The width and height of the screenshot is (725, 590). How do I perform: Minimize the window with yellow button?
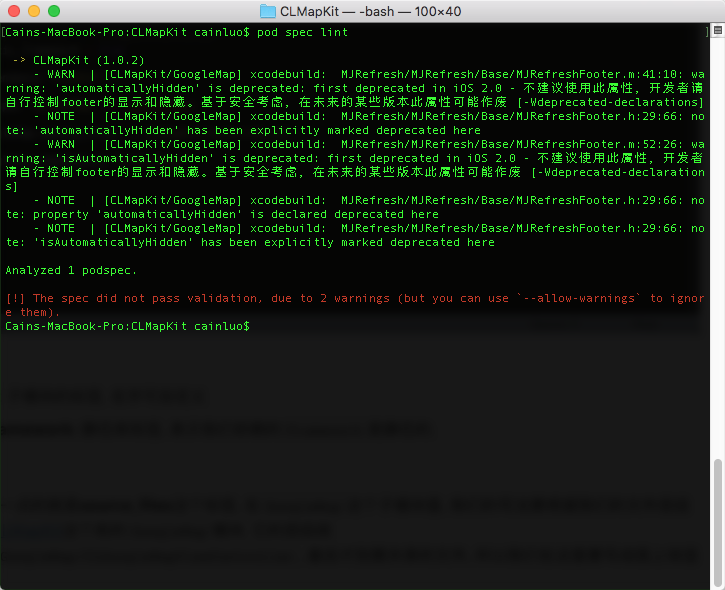click(x=34, y=11)
